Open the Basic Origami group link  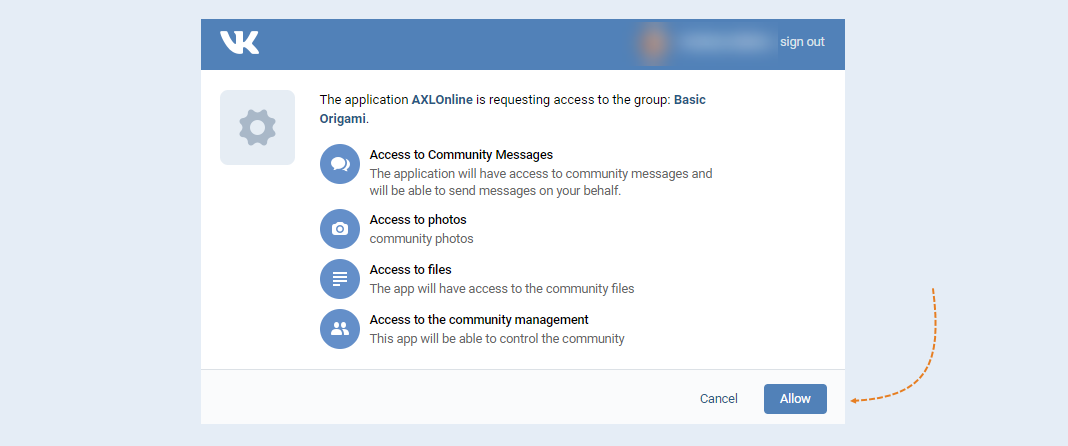pos(513,109)
